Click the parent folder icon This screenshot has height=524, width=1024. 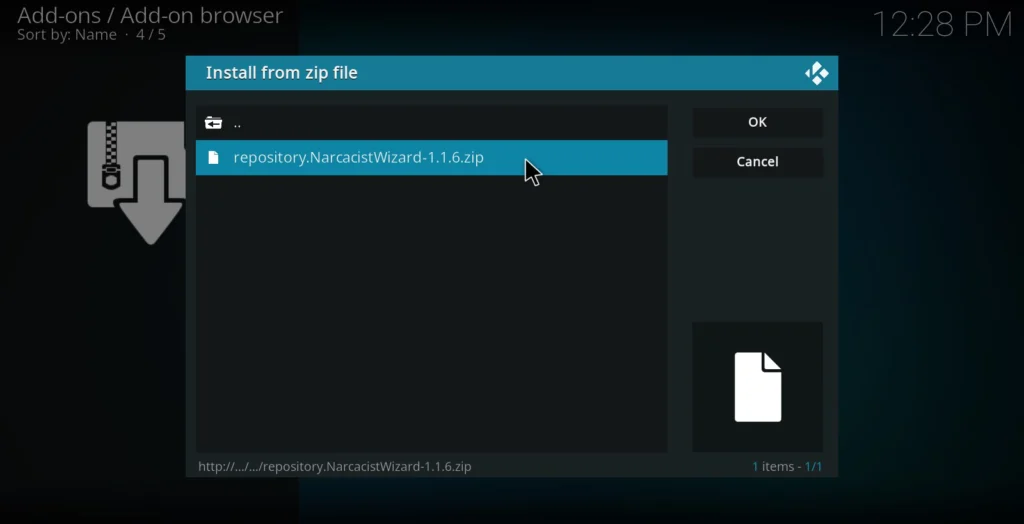213,123
